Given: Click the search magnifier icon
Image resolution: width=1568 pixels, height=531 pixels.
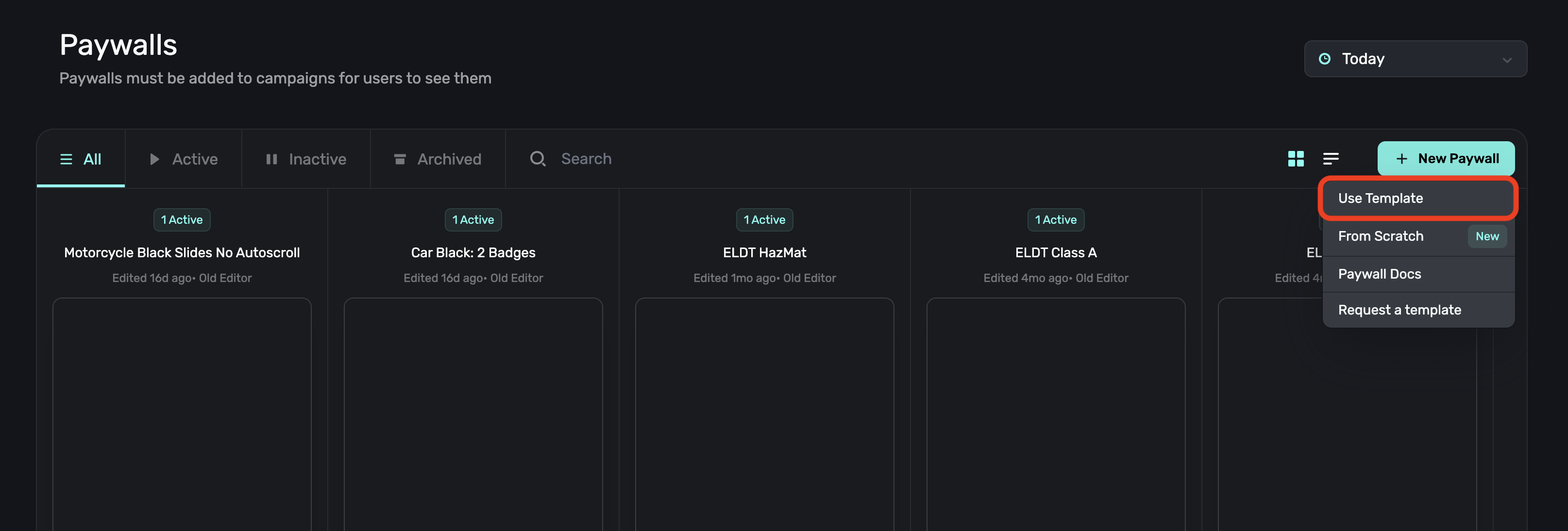Looking at the screenshot, I should pos(538,159).
